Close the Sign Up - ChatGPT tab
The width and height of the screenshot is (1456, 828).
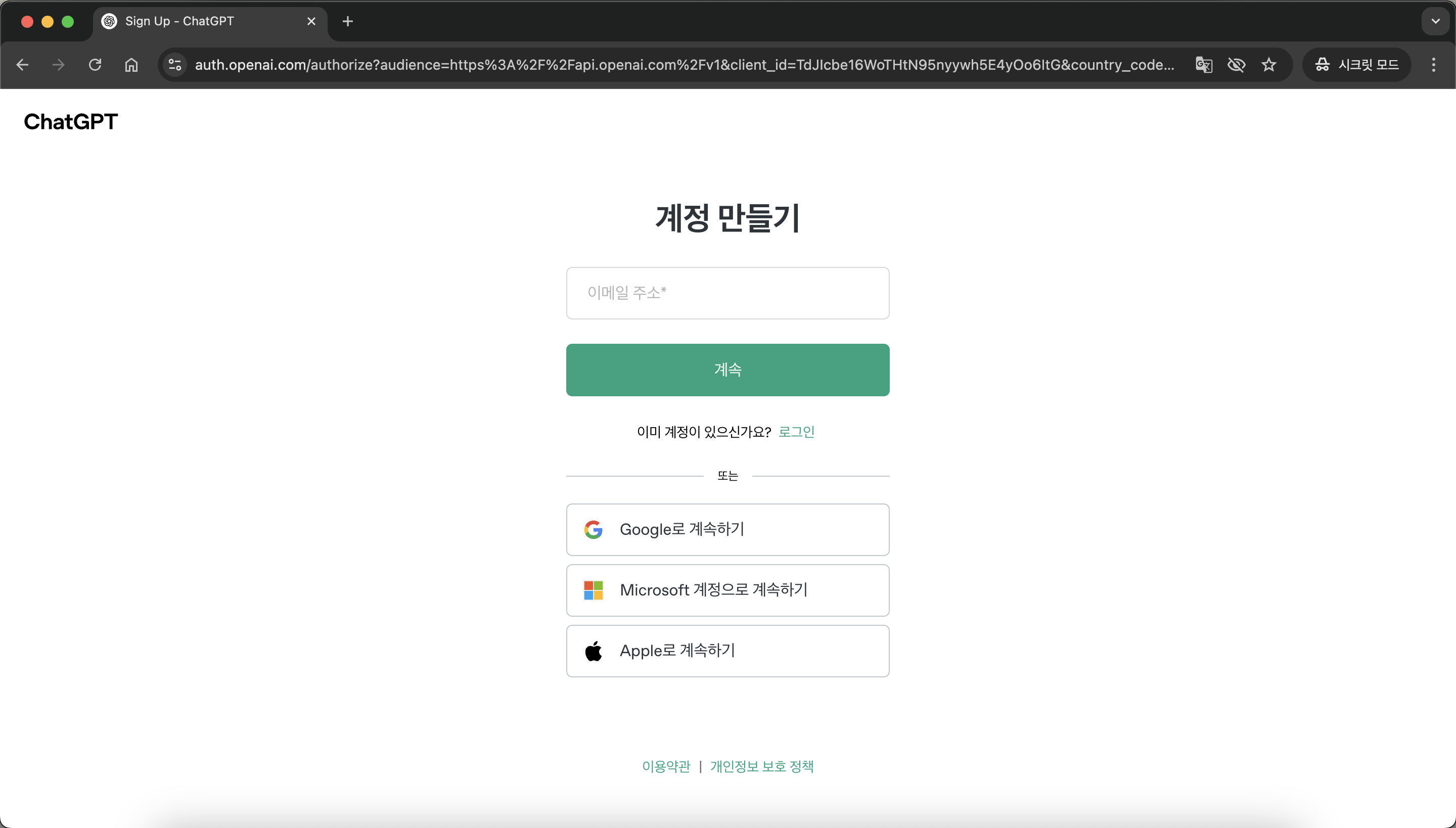tap(311, 22)
